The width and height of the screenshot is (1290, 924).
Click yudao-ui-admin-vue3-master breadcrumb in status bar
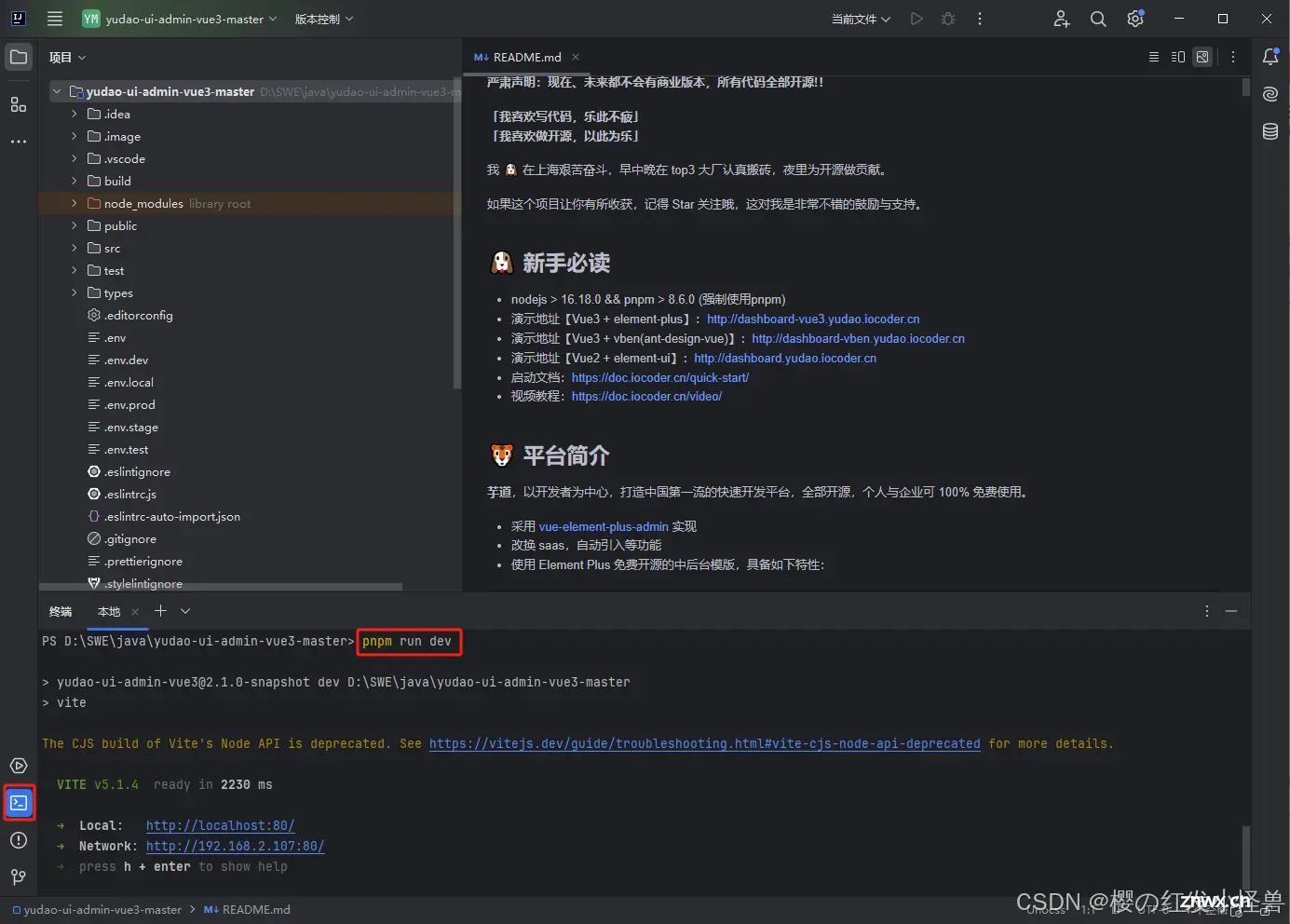click(x=97, y=909)
